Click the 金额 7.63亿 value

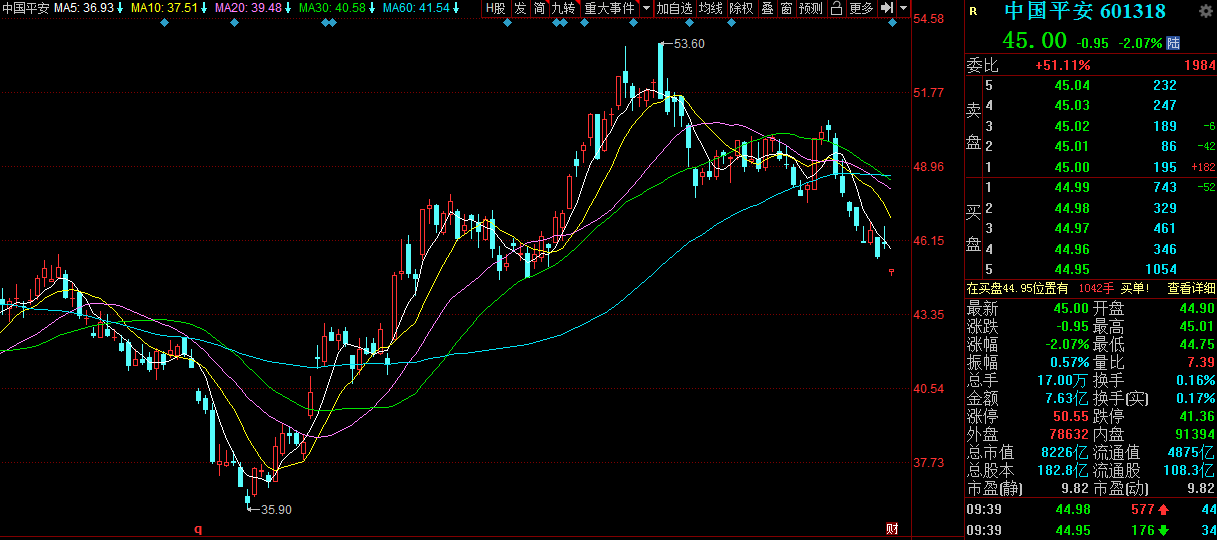pos(1065,399)
